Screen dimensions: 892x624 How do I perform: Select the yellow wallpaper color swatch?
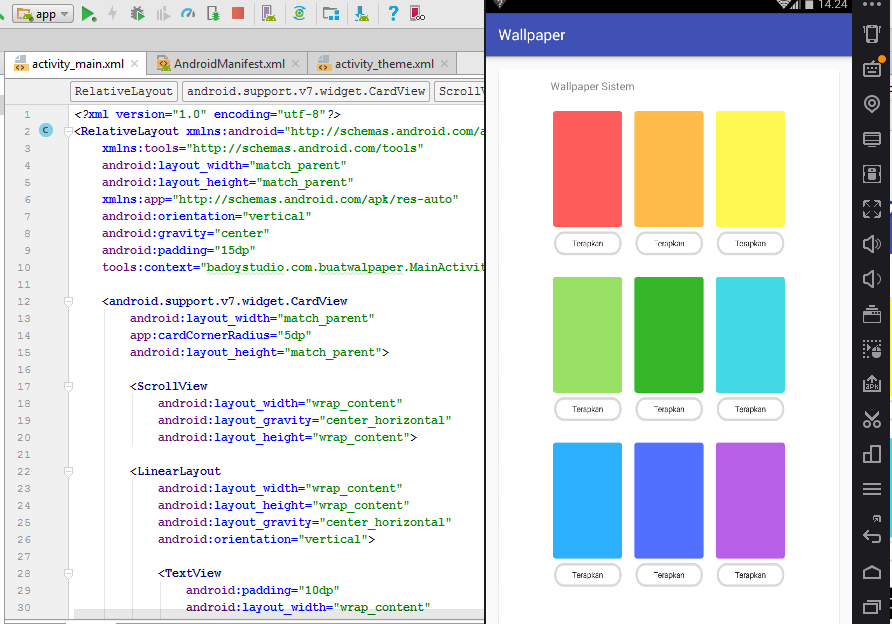[750, 169]
